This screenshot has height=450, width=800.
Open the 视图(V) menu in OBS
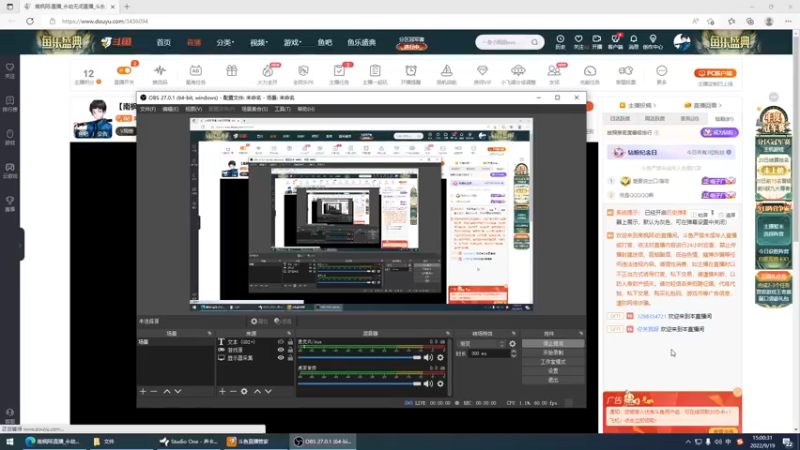click(x=193, y=109)
